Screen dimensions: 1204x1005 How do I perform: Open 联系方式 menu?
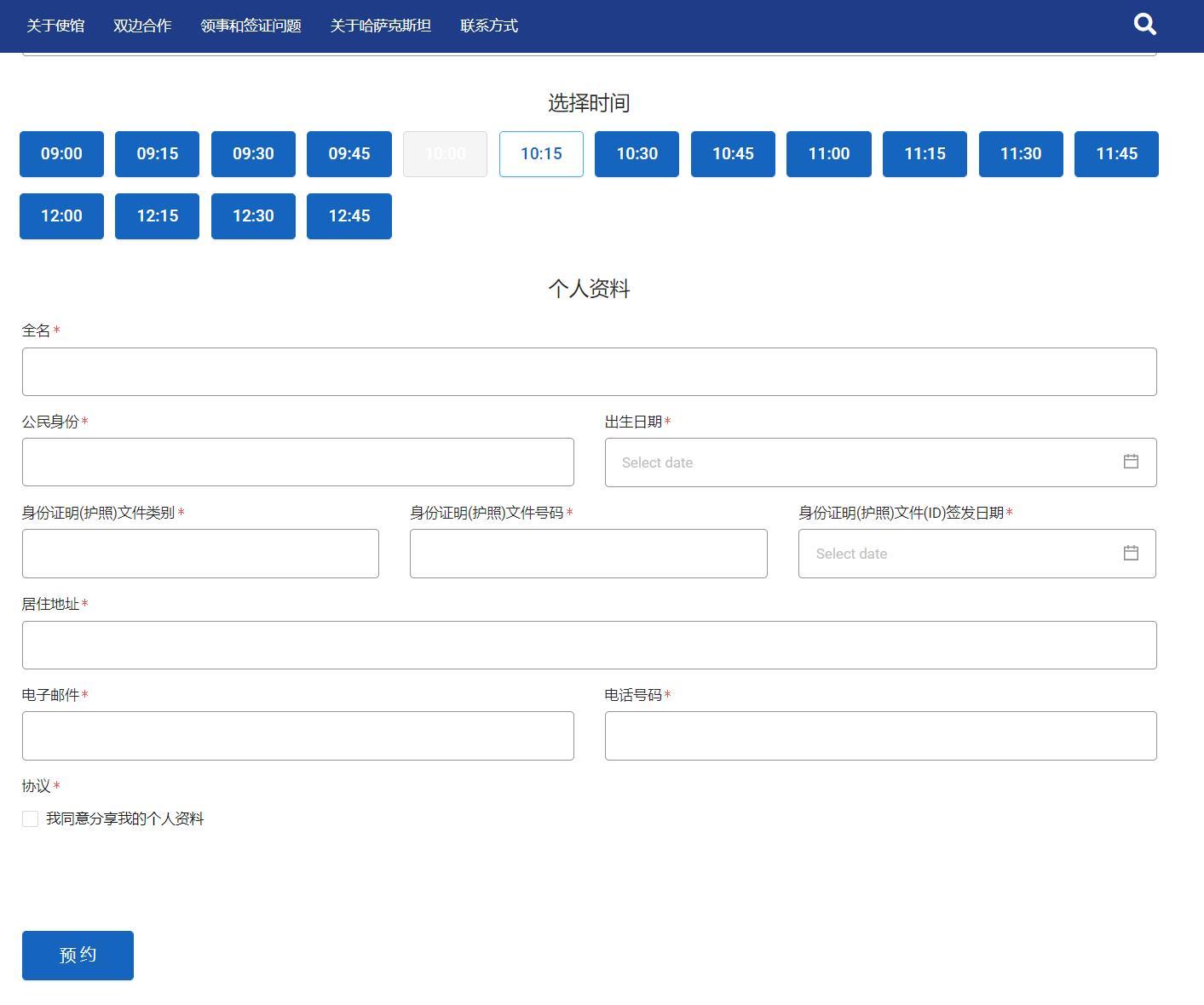click(489, 26)
